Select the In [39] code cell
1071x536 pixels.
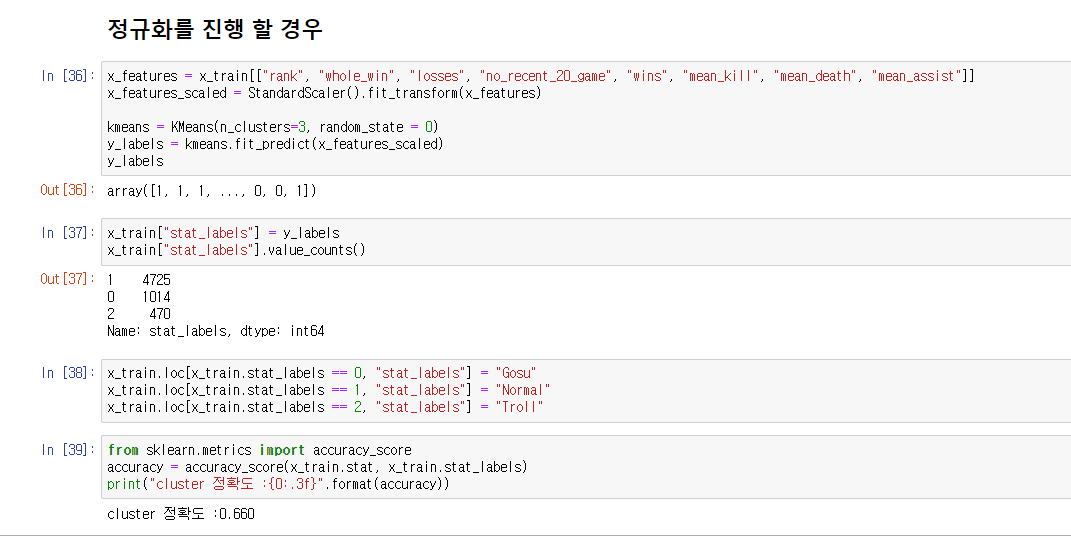(x=586, y=467)
